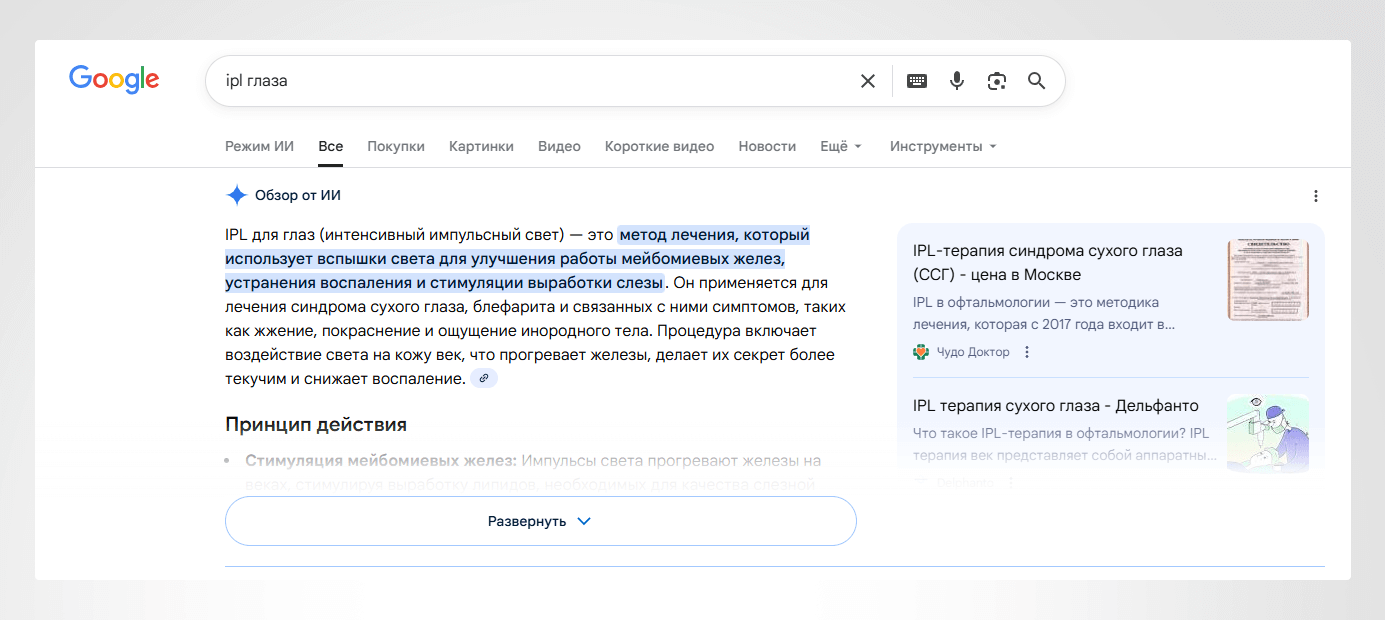This screenshot has height=620, width=1385.
Task: Open the Режим ИИ tab
Action: (x=259, y=145)
